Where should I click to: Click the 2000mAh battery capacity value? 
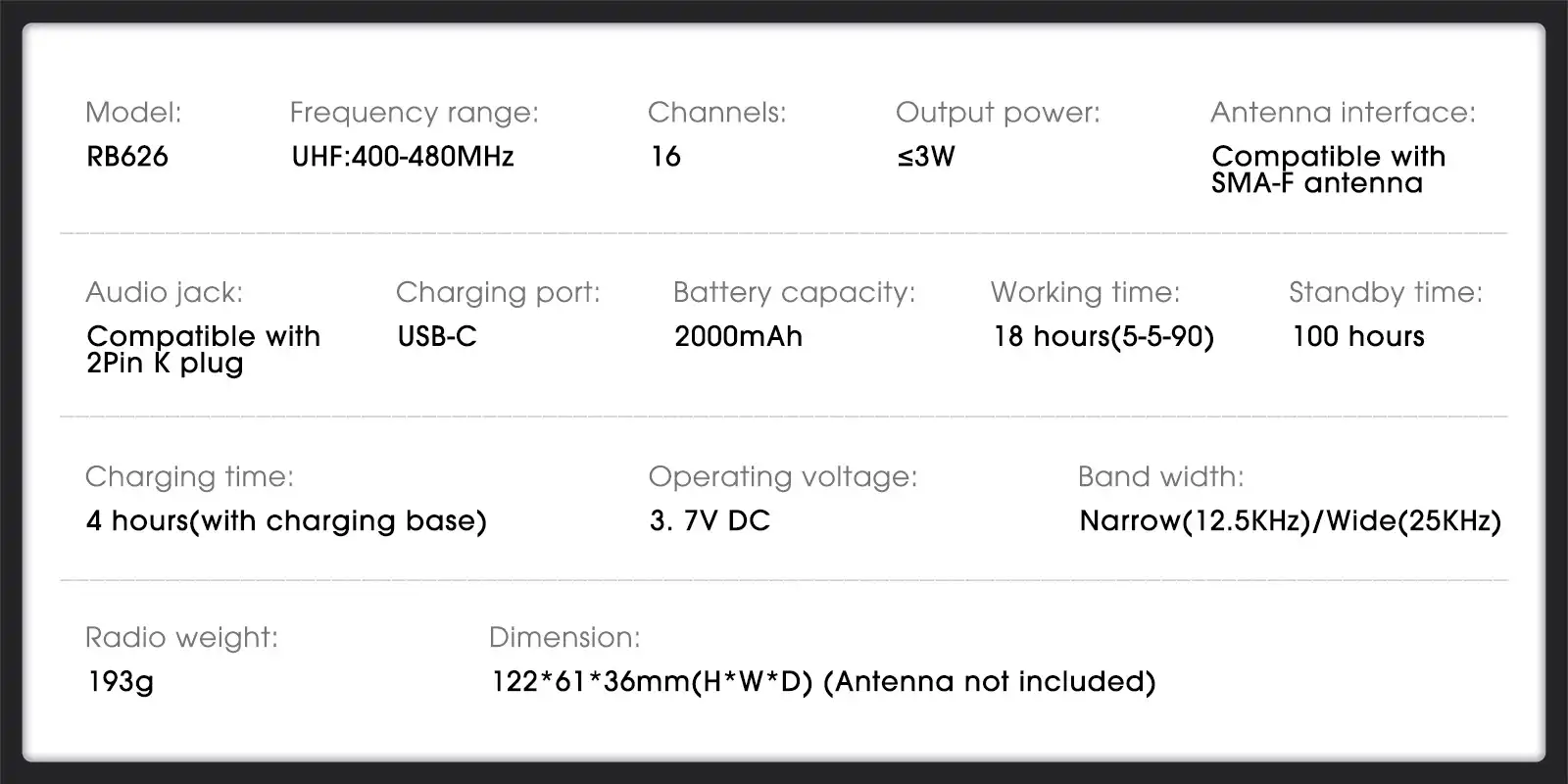[x=738, y=336]
